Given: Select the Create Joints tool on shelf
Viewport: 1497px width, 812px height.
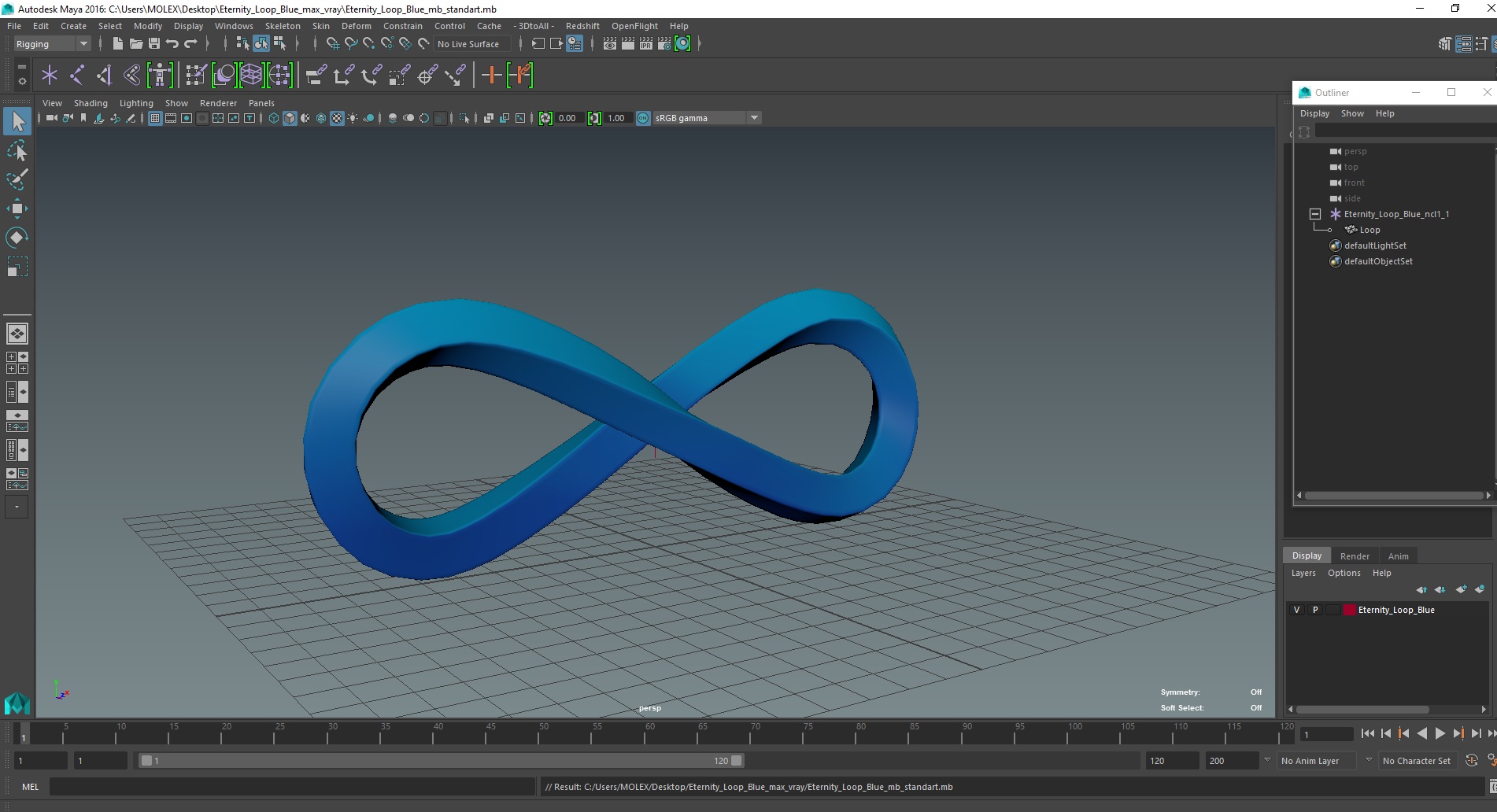Looking at the screenshot, I should (x=77, y=76).
